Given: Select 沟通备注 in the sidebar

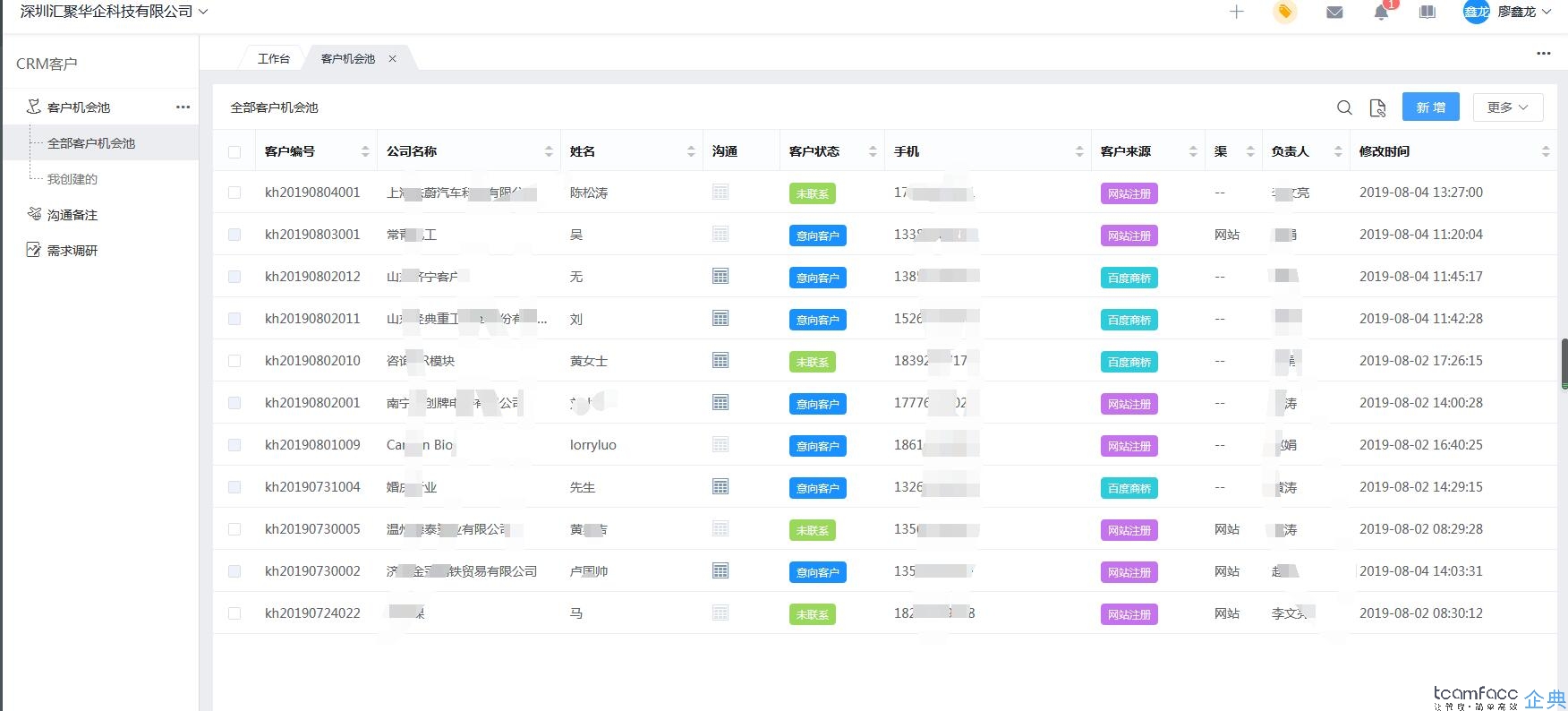Looking at the screenshot, I should [x=72, y=215].
